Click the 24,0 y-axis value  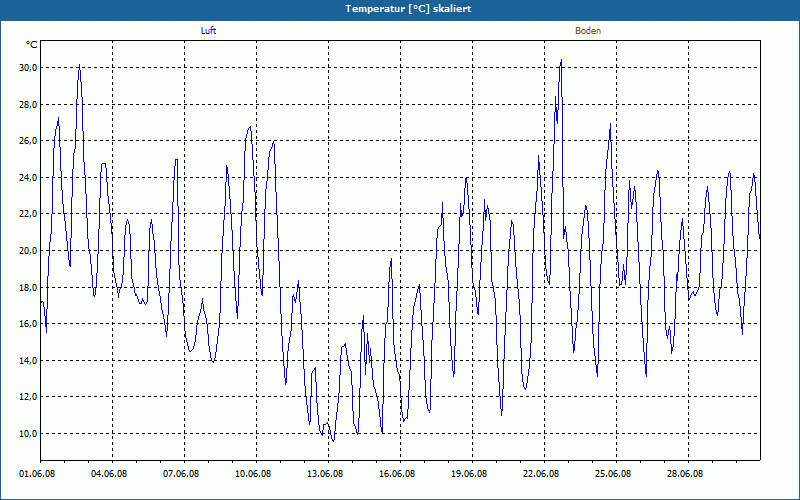(x=28, y=178)
